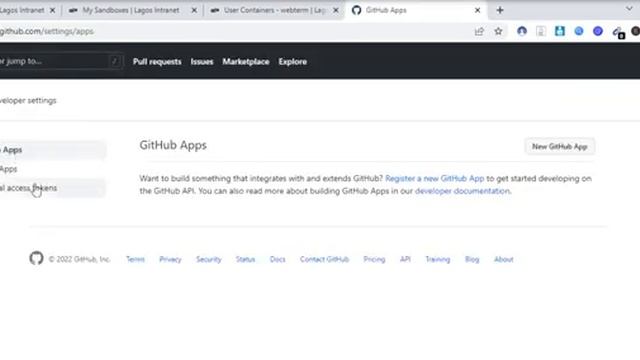The height and width of the screenshot is (360, 640).
Task: Click the Contact GitHub footer link
Action: click(x=324, y=259)
